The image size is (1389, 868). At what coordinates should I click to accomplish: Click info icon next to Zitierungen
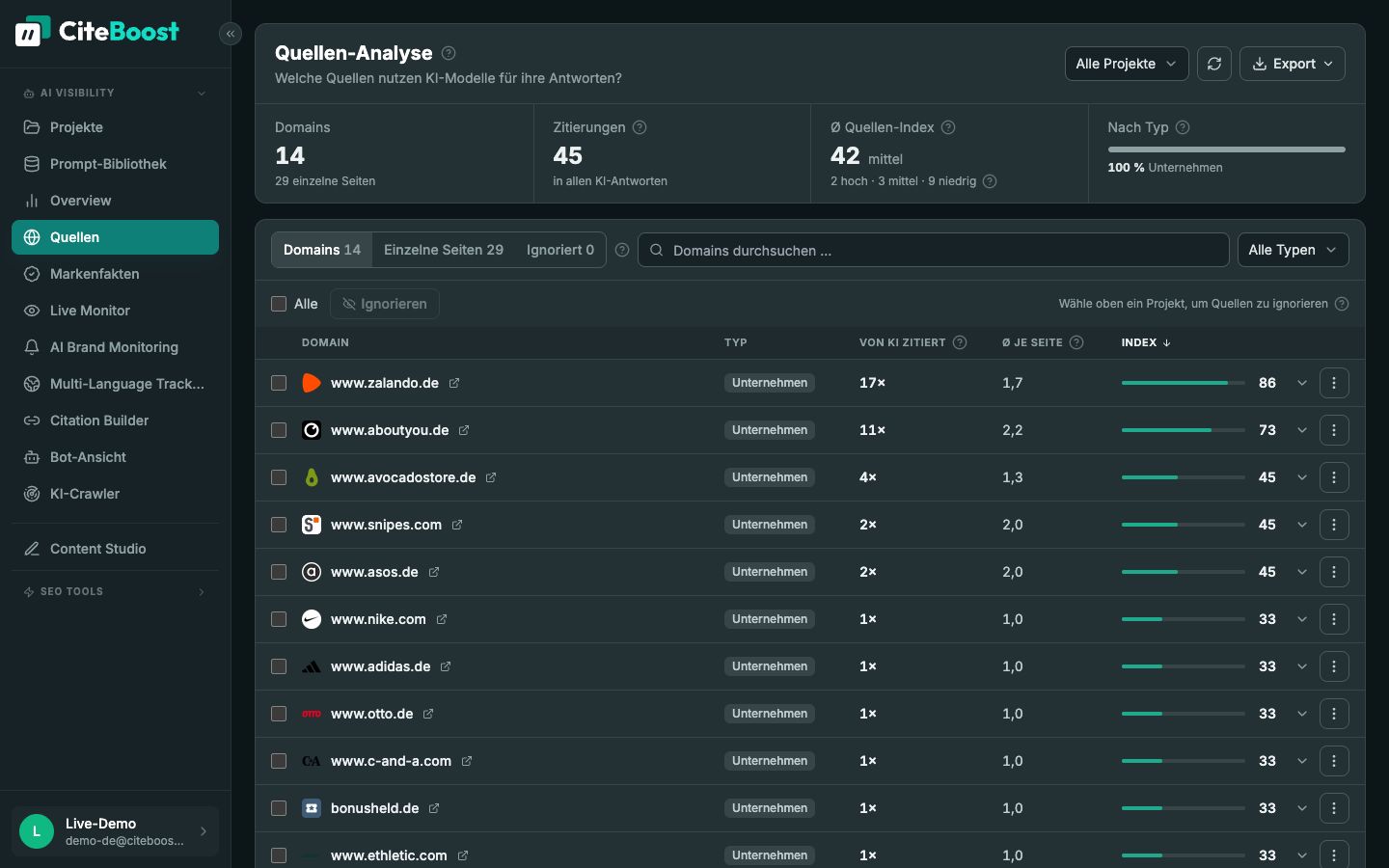640,127
